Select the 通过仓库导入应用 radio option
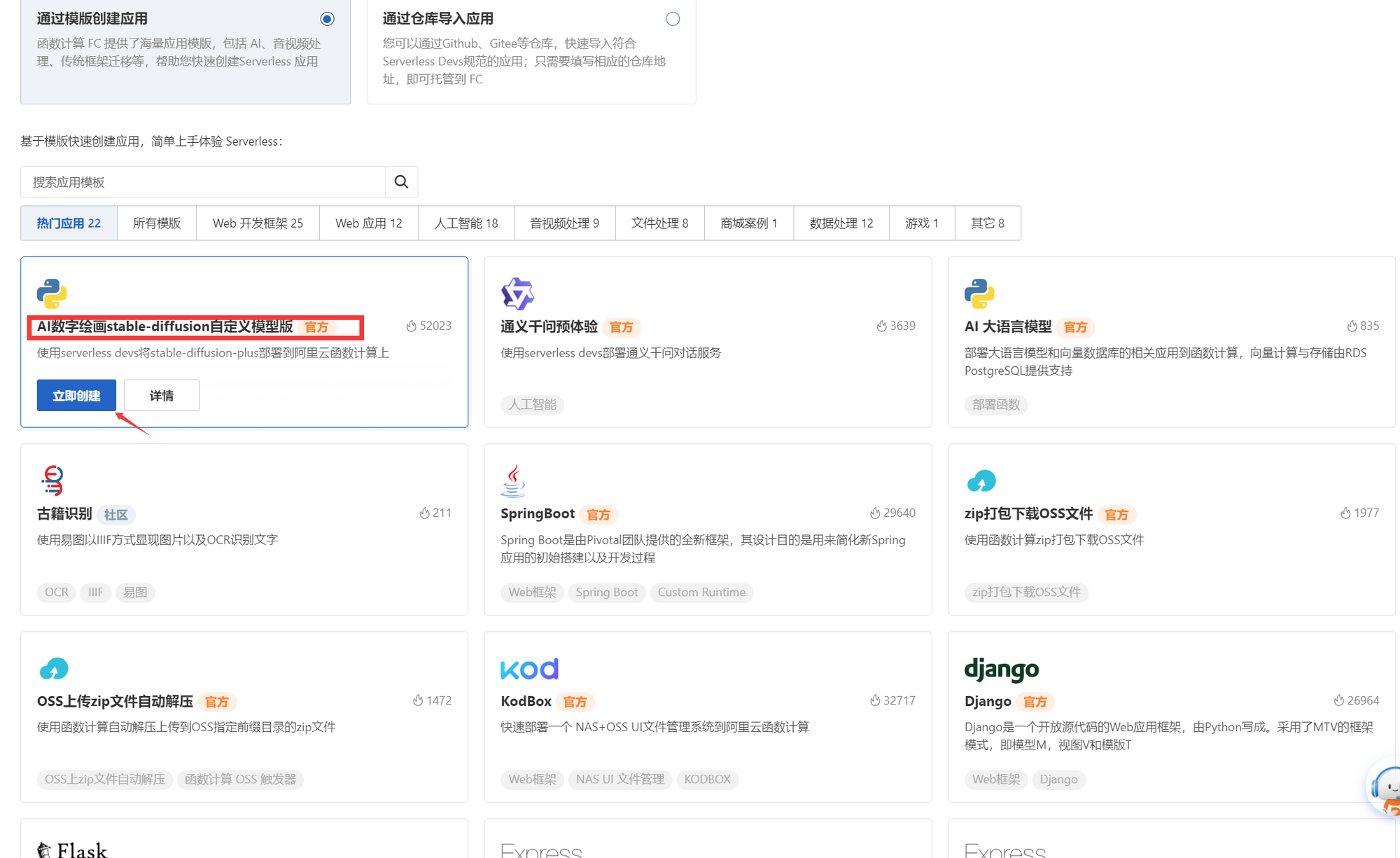The image size is (1400, 858). point(673,18)
